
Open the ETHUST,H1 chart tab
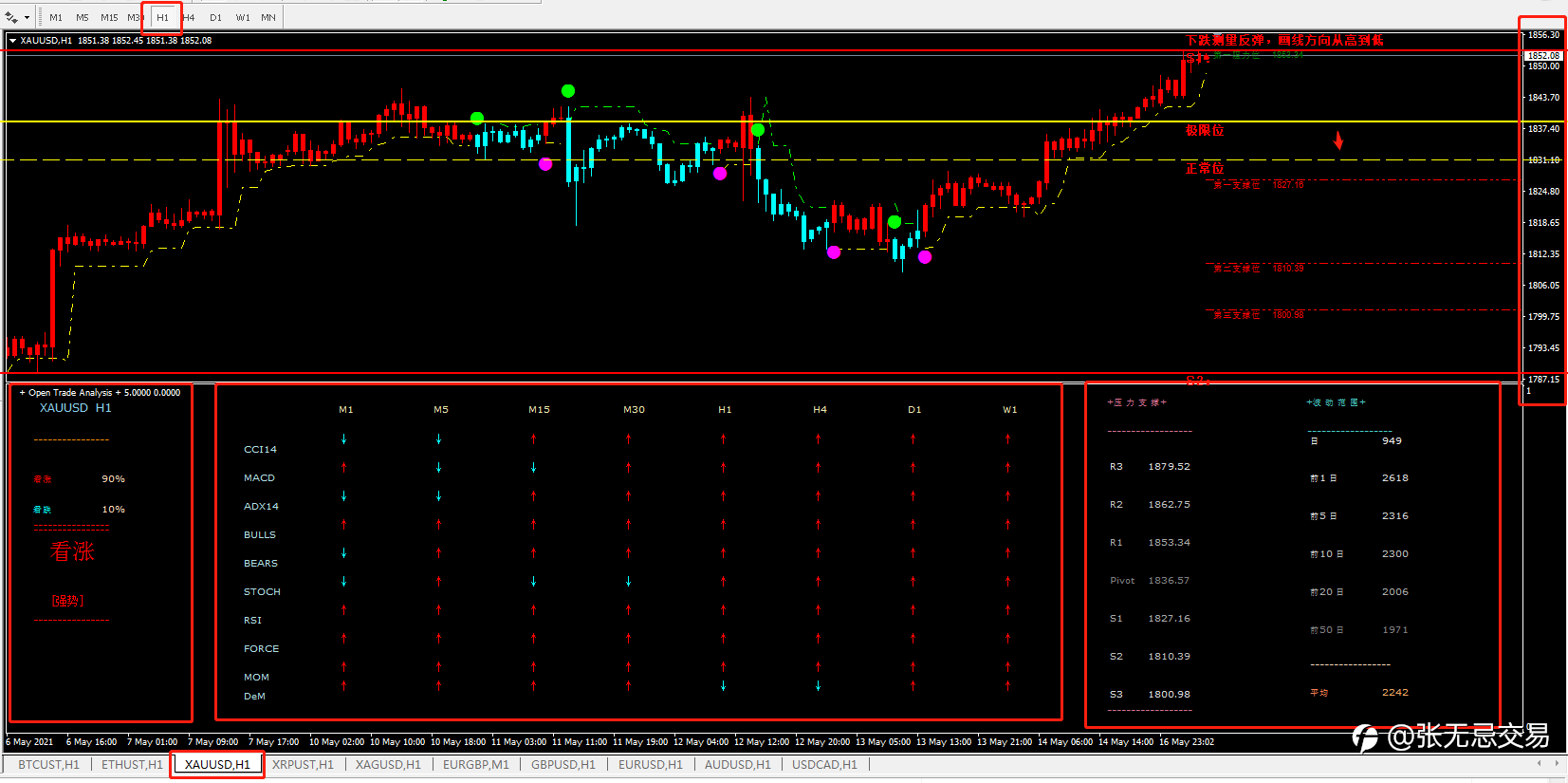tap(132, 764)
